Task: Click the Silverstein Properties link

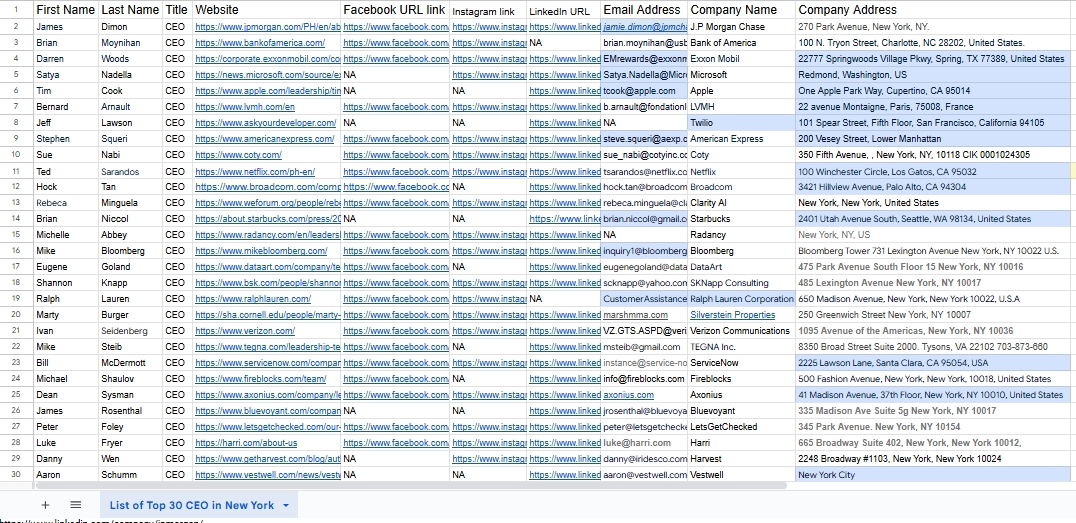Action: pyautogui.click(x=732, y=315)
